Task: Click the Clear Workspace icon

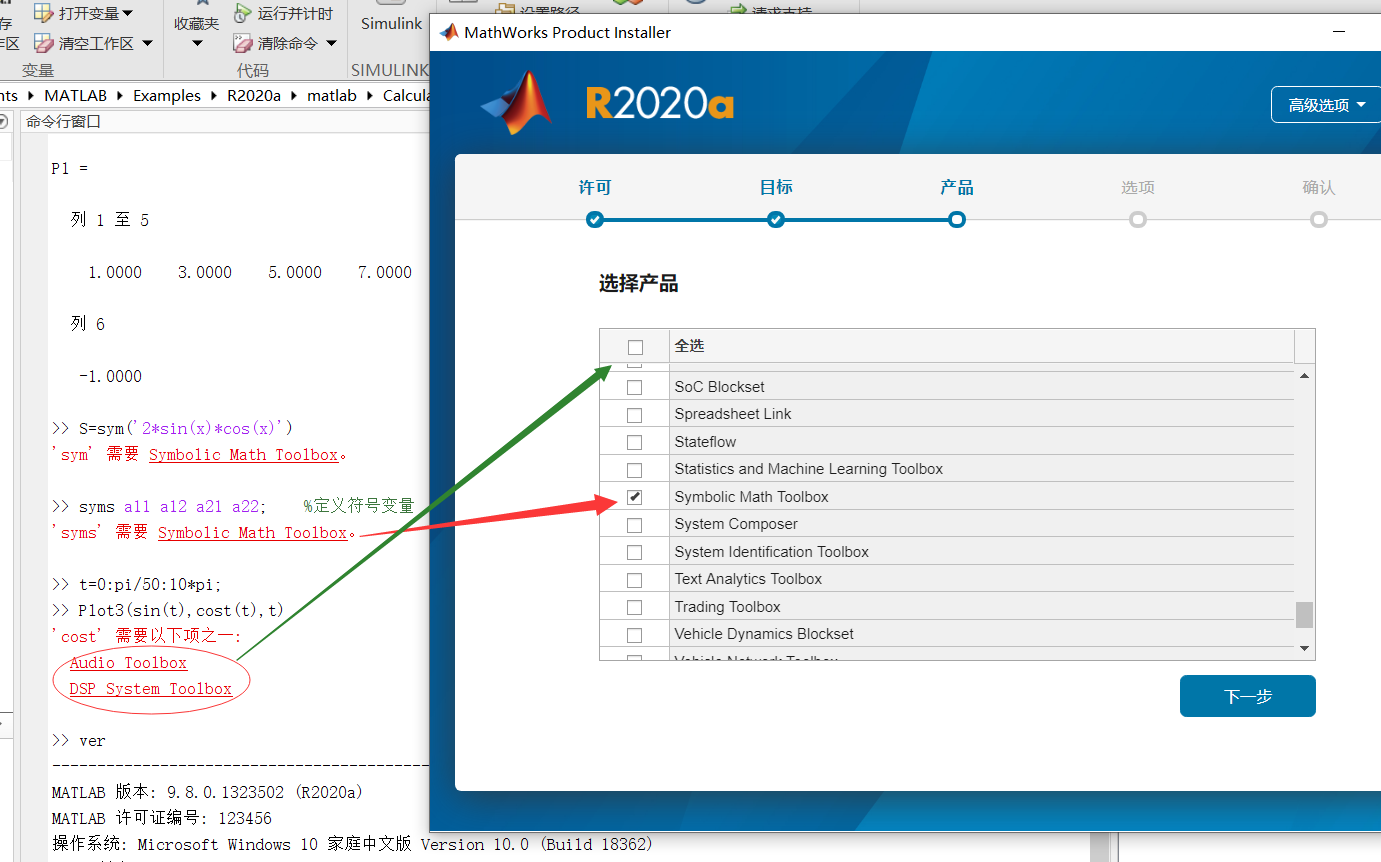Action: tap(42, 44)
